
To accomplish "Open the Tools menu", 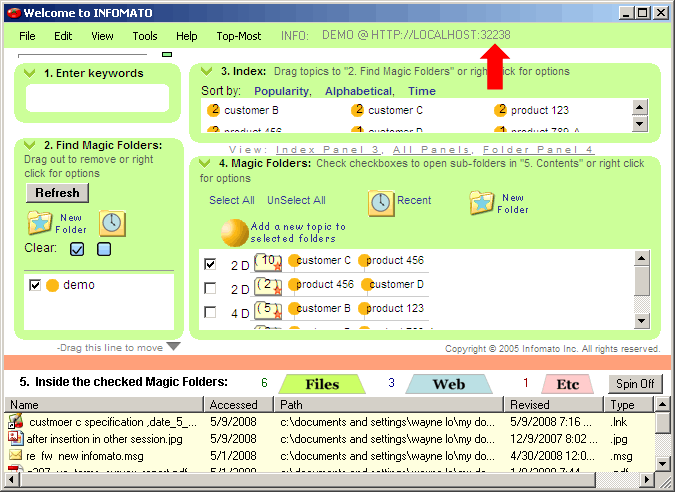I will point(145,36).
